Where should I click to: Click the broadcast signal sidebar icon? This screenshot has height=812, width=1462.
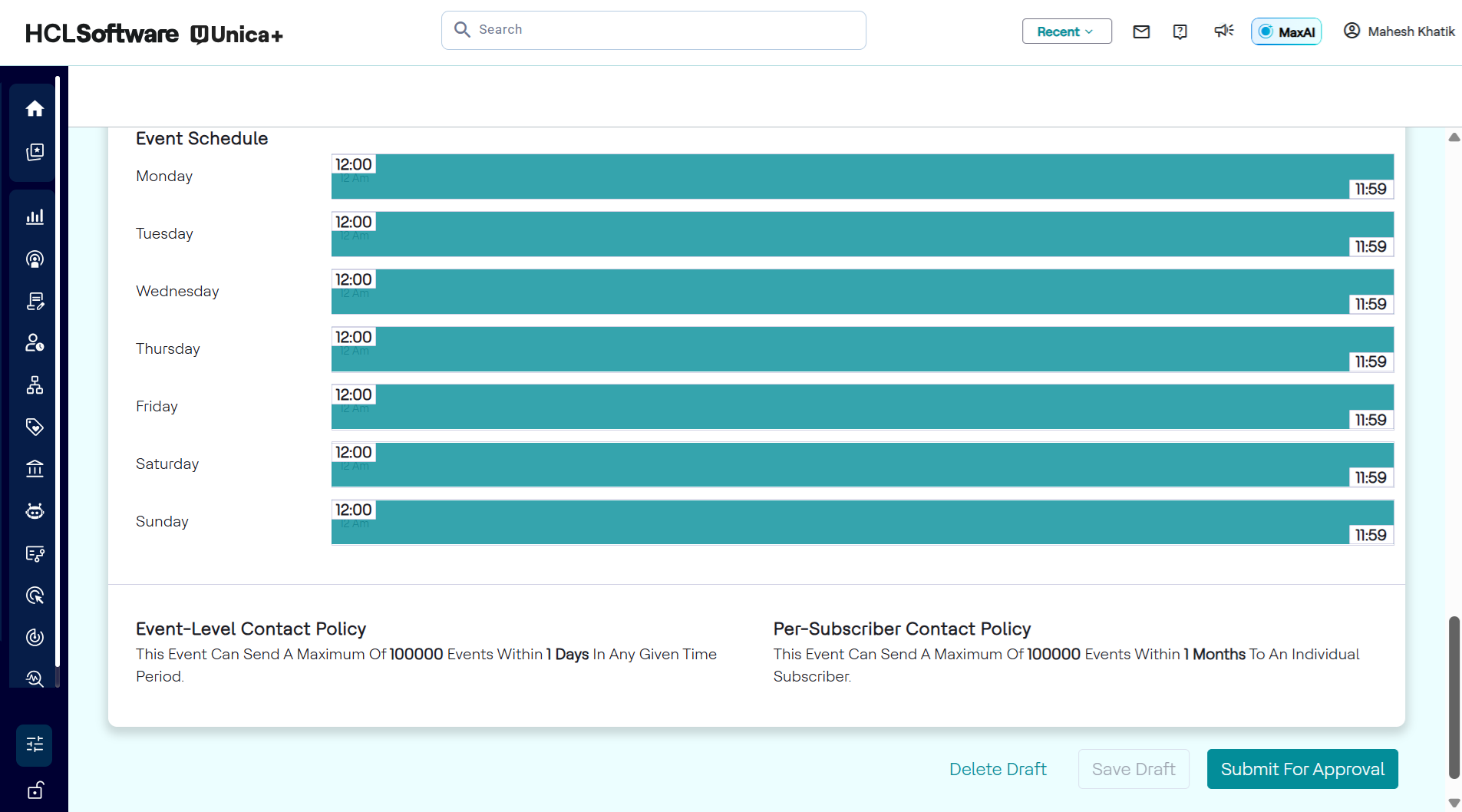click(x=35, y=259)
